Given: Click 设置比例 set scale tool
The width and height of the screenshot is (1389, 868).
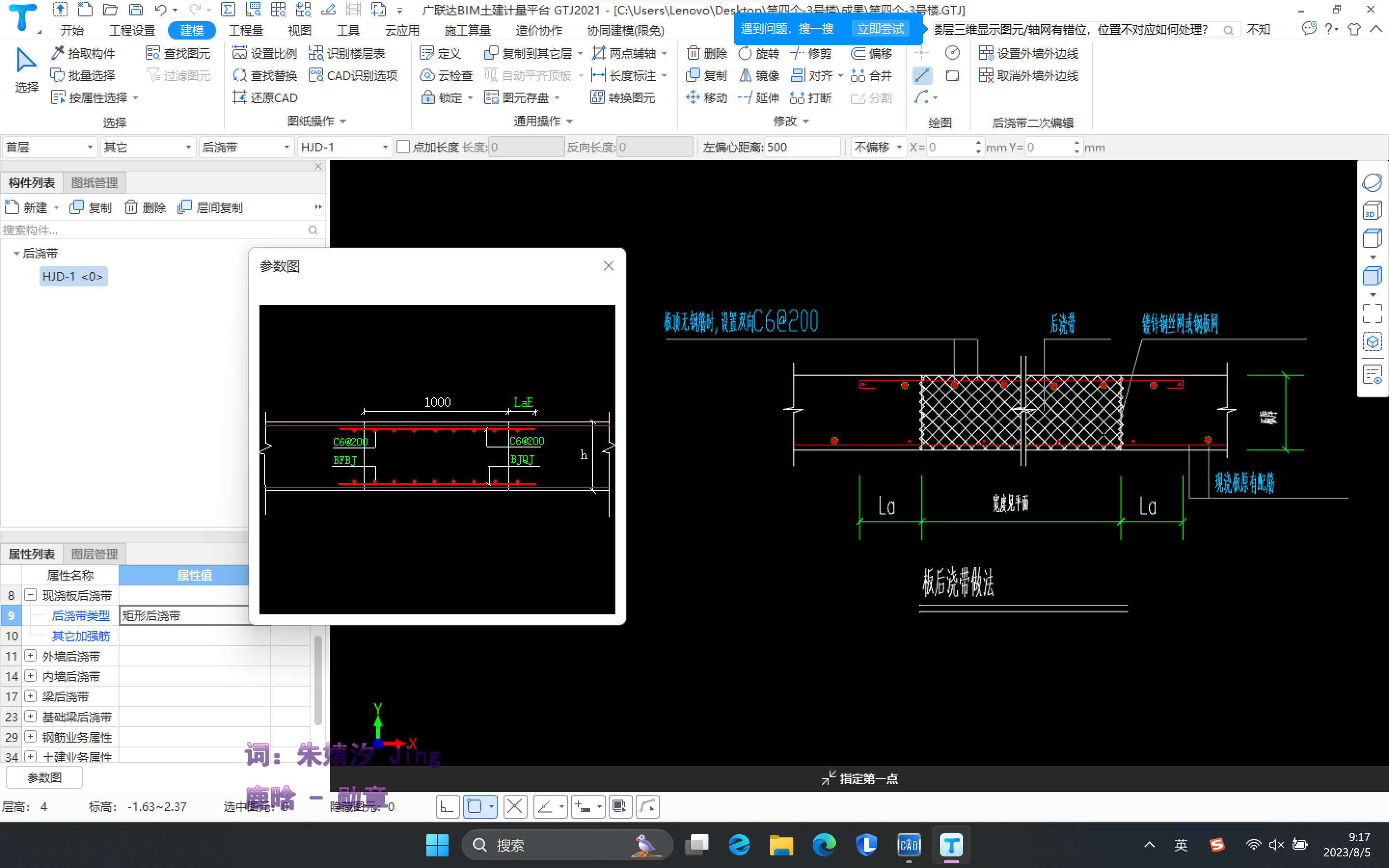Looking at the screenshot, I should click(x=265, y=54).
